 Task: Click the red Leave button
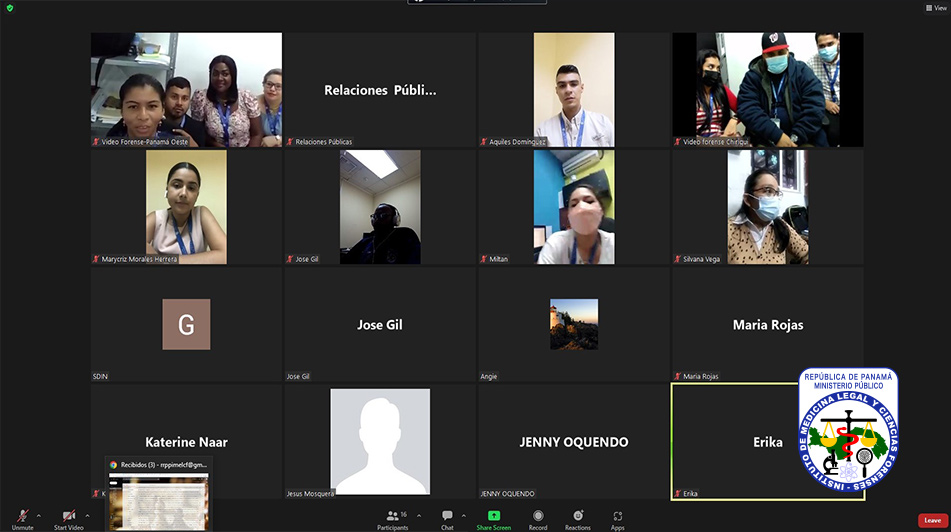pos(933,520)
